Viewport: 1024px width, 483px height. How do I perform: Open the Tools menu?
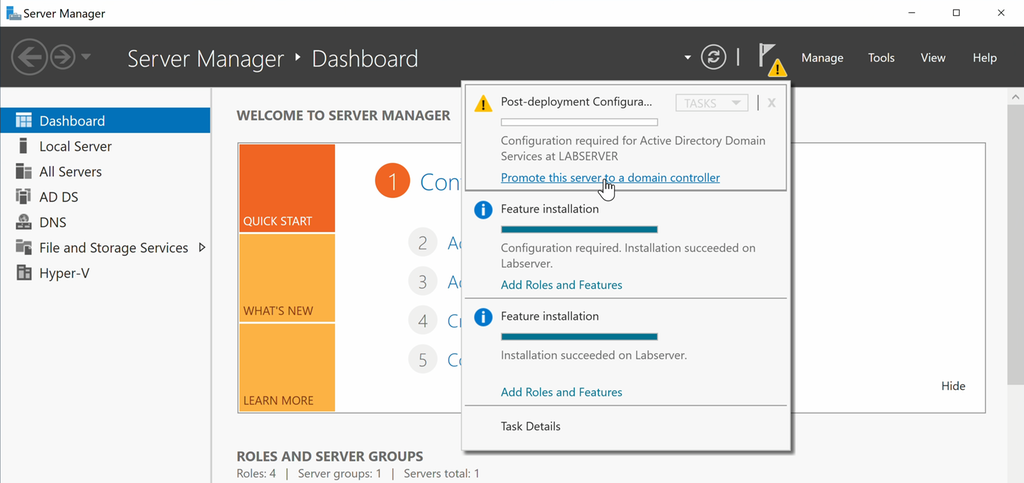point(881,57)
